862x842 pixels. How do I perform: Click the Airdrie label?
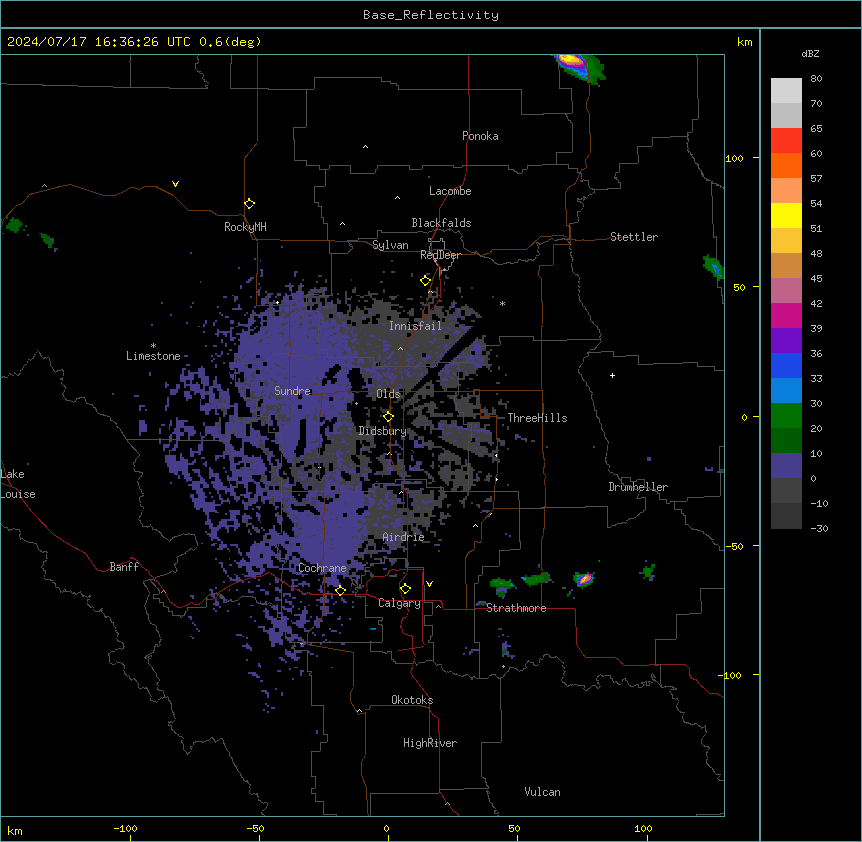pos(403,537)
